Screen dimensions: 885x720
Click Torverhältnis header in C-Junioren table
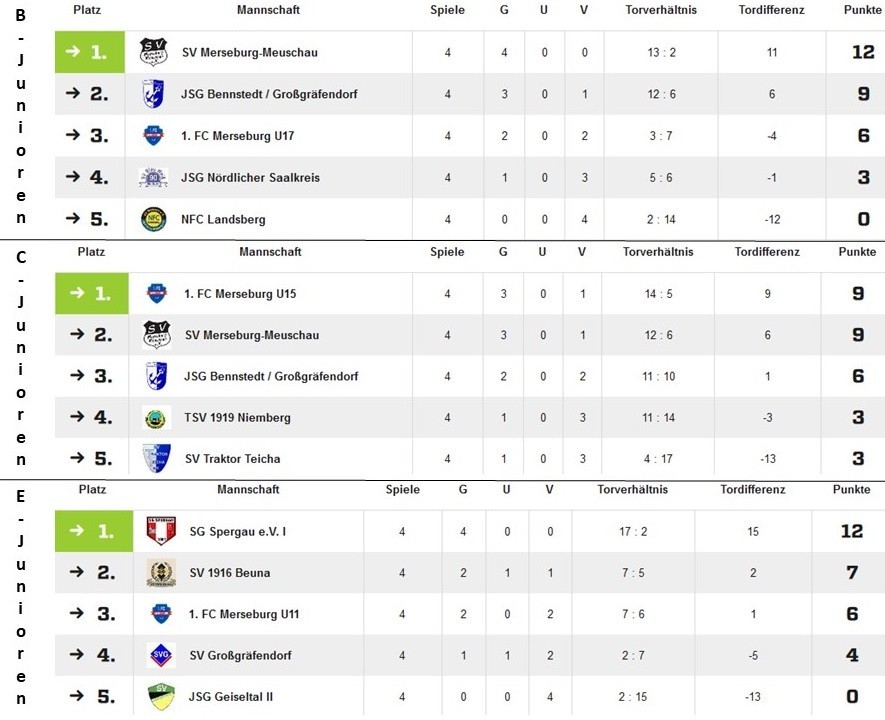(656, 252)
